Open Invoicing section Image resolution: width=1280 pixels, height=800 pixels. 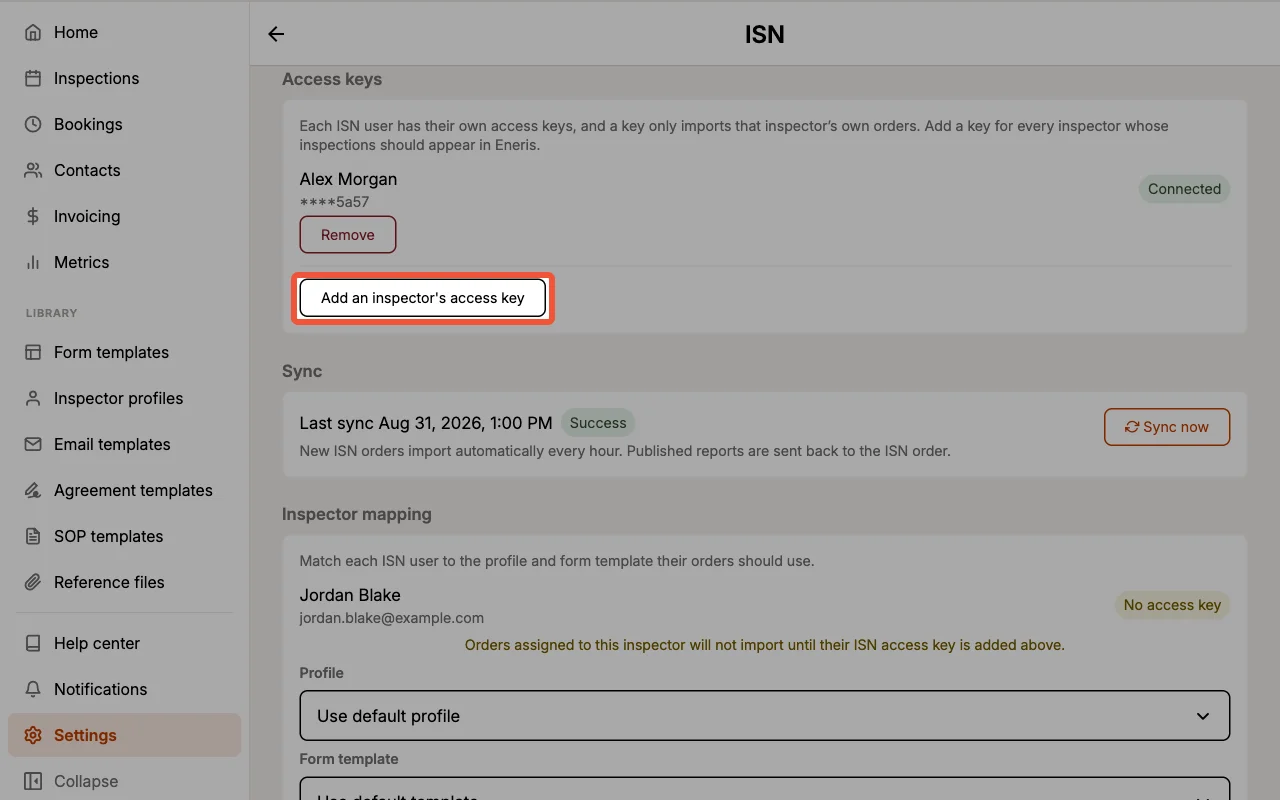click(125, 216)
